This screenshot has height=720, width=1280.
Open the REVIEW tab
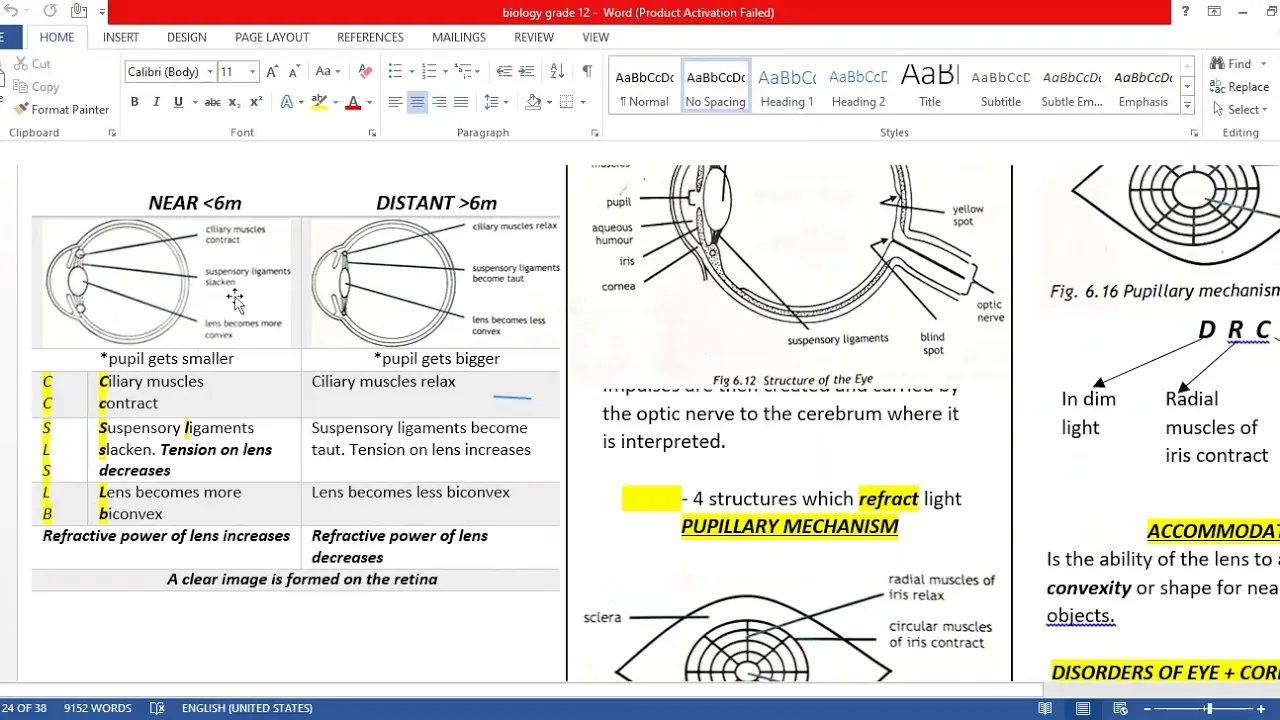pyautogui.click(x=534, y=37)
